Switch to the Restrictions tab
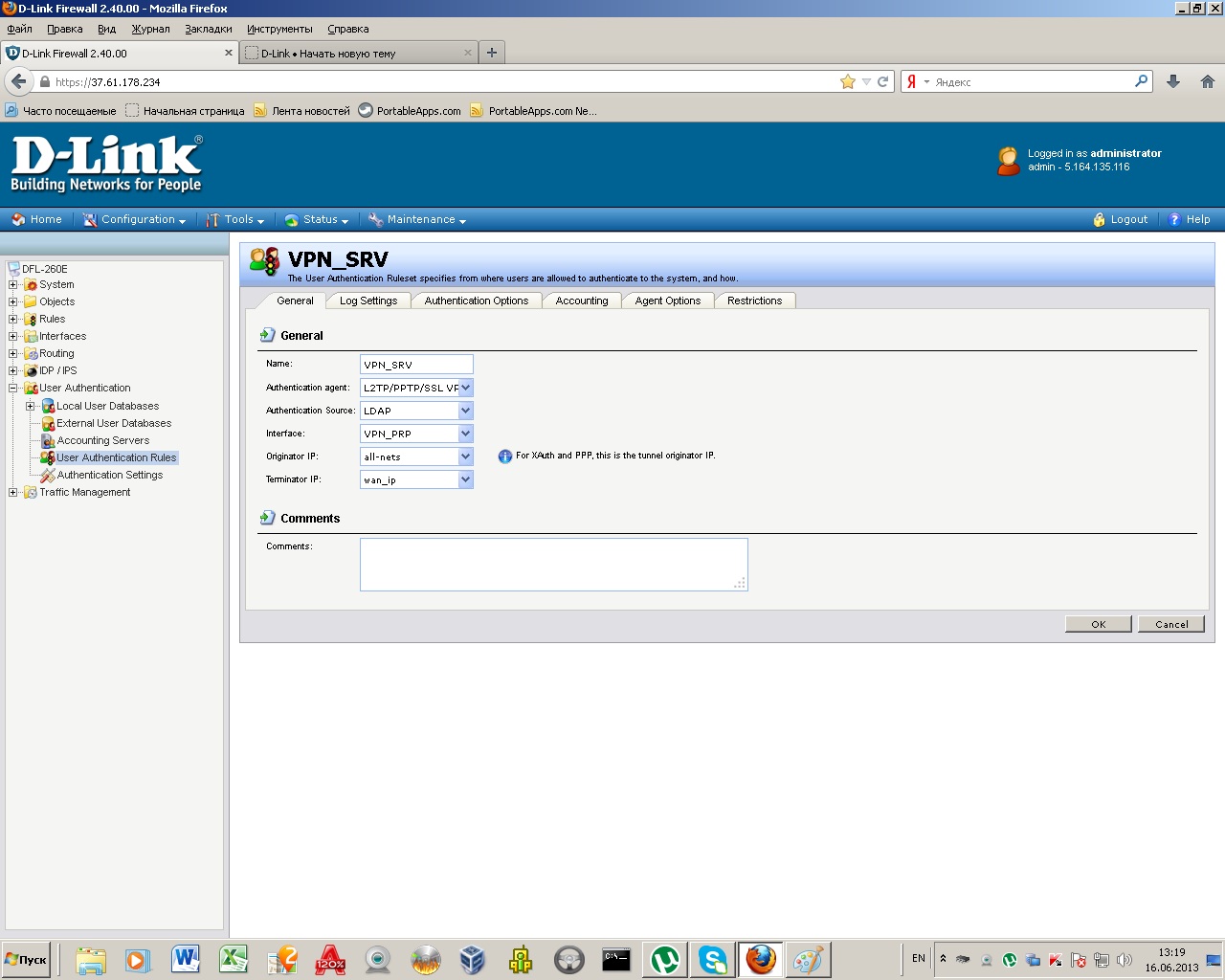Image resolution: width=1225 pixels, height=980 pixels. coord(755,301)
